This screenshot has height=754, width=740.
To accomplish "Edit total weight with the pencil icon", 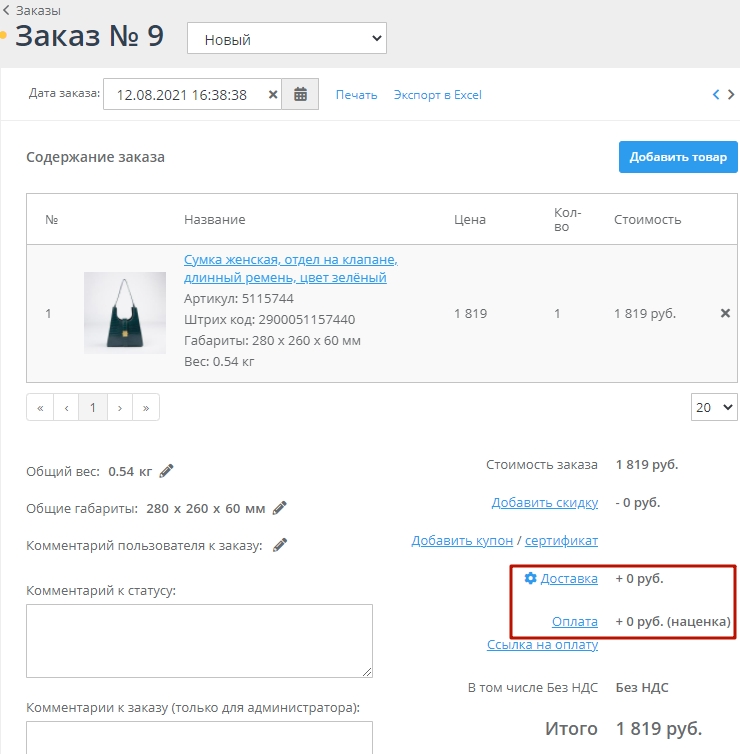I will 167,471.
